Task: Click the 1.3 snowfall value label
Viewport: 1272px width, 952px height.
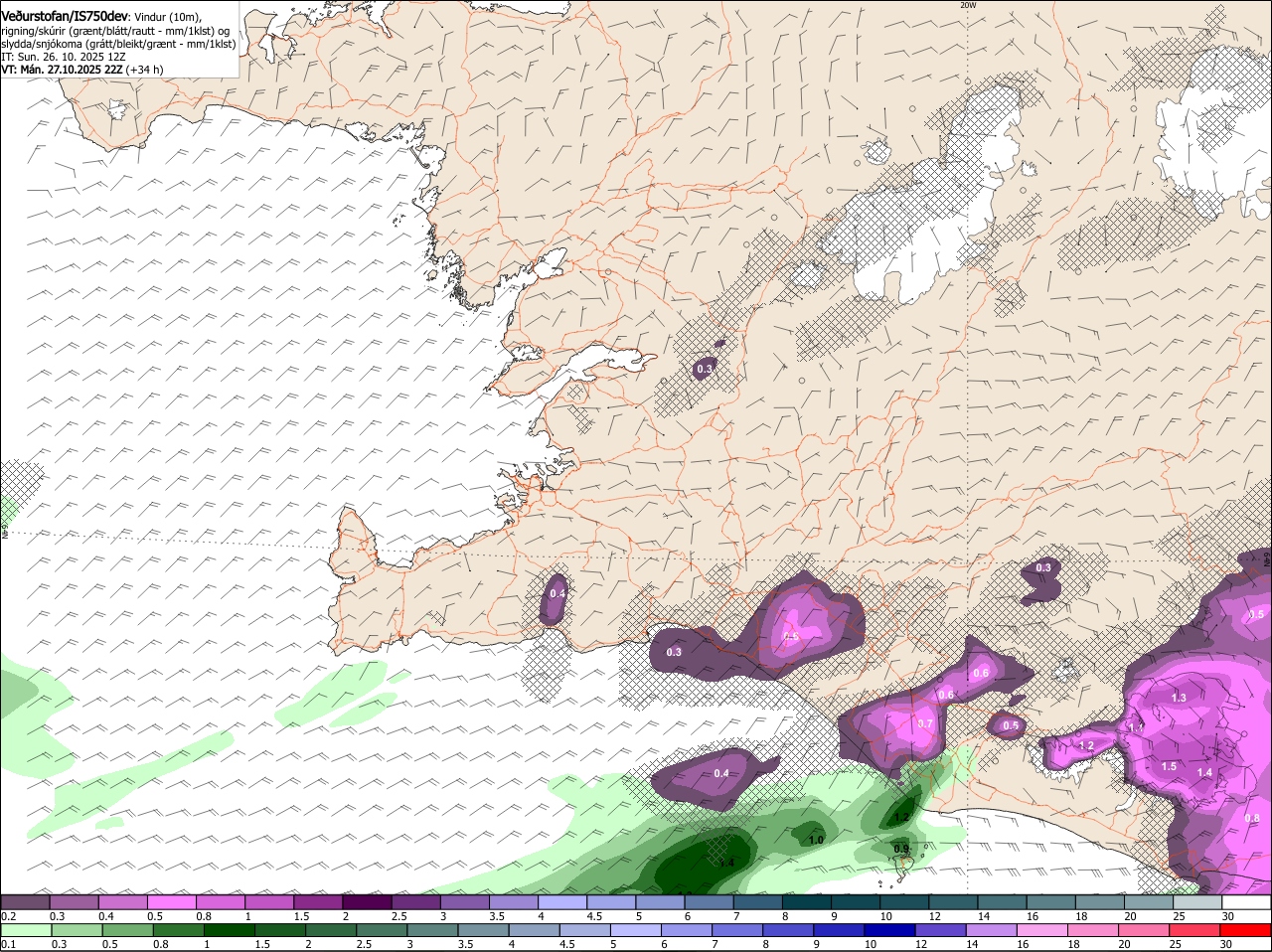Action: (1179, 698)
